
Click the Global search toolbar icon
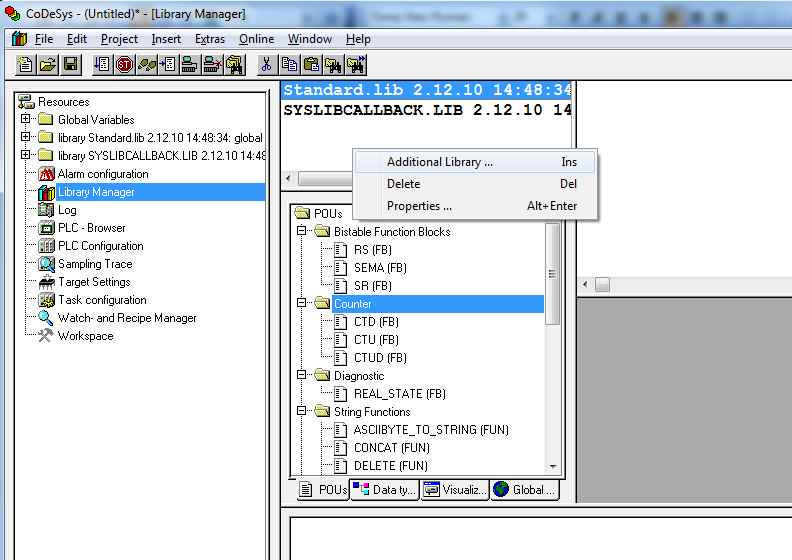pyautogui.click(x=235, y=65)
